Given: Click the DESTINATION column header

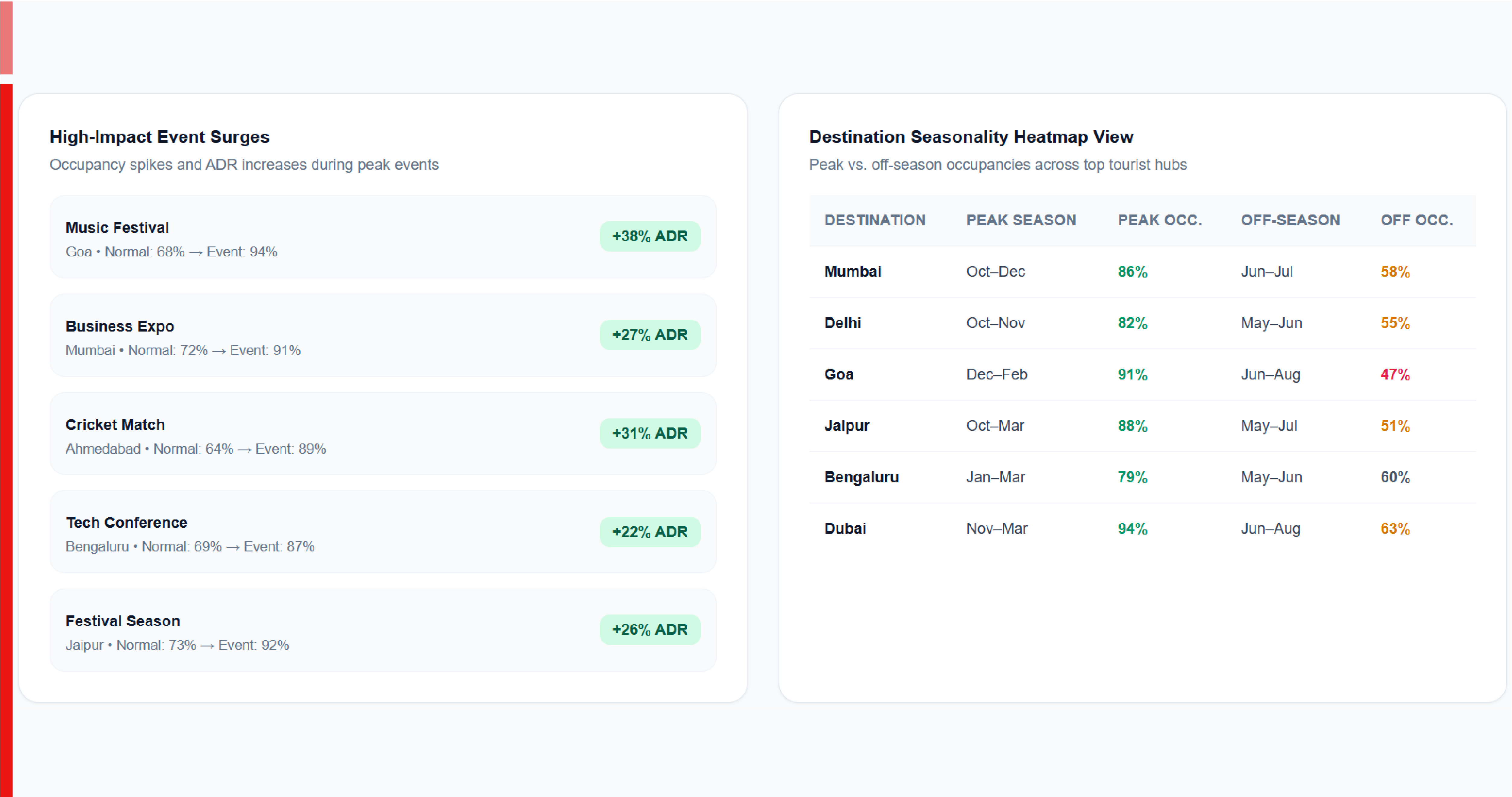Looking at the screenshot, I should 874,221.
